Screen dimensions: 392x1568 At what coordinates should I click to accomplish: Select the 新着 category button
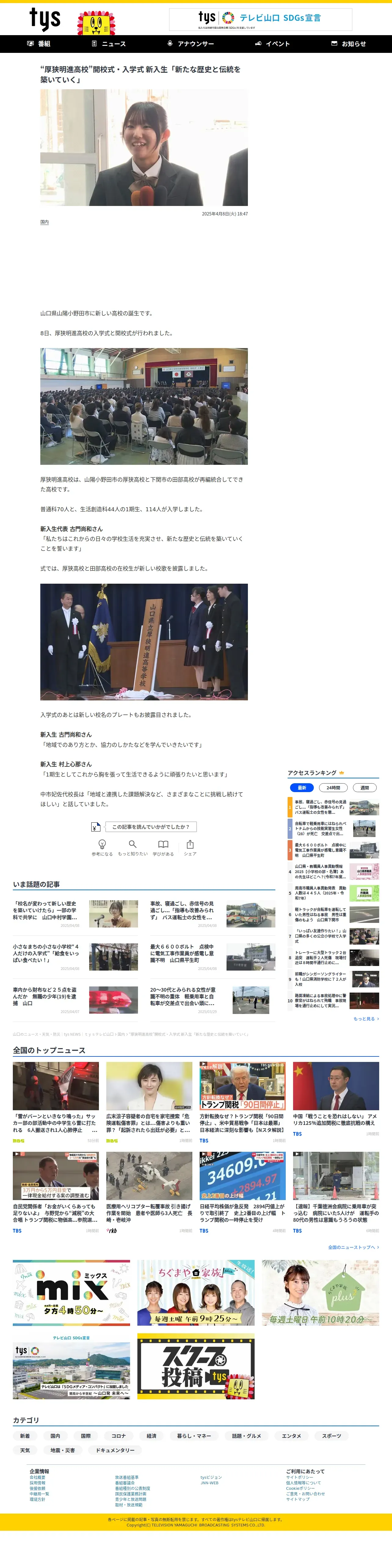tap(25, 1436)
